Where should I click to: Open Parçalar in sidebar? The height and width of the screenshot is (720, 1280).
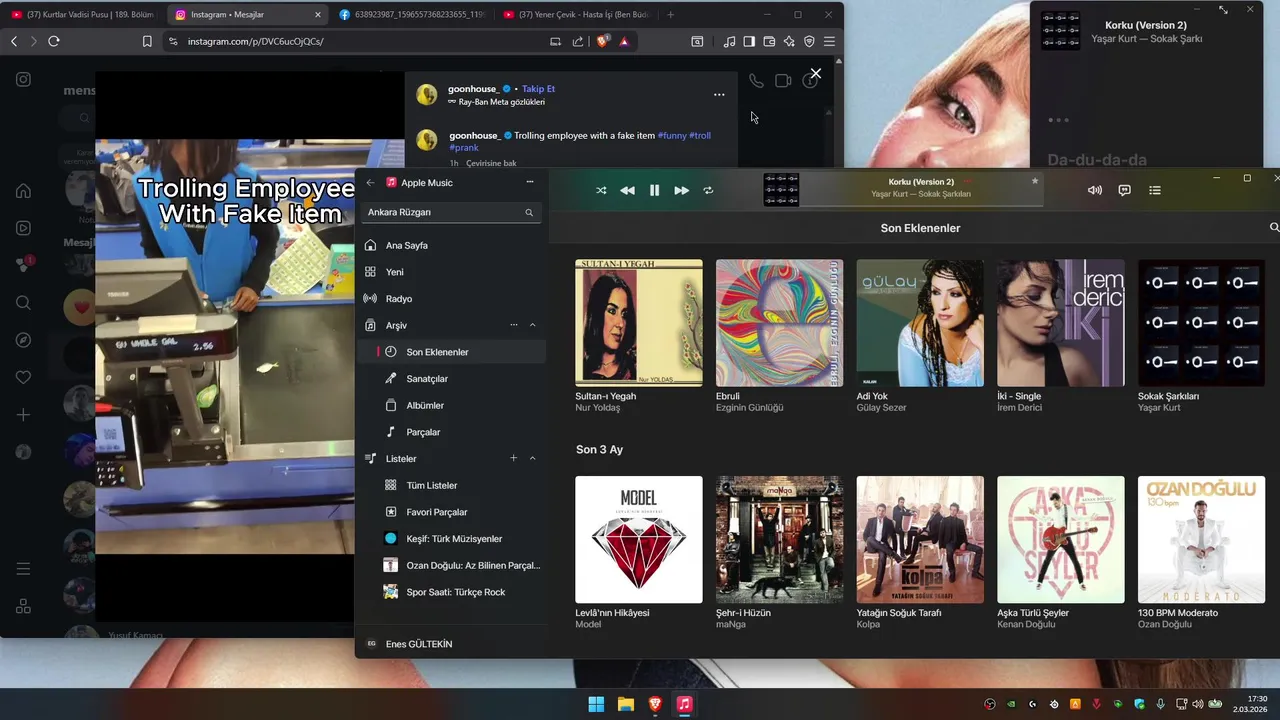click(451, 432)
